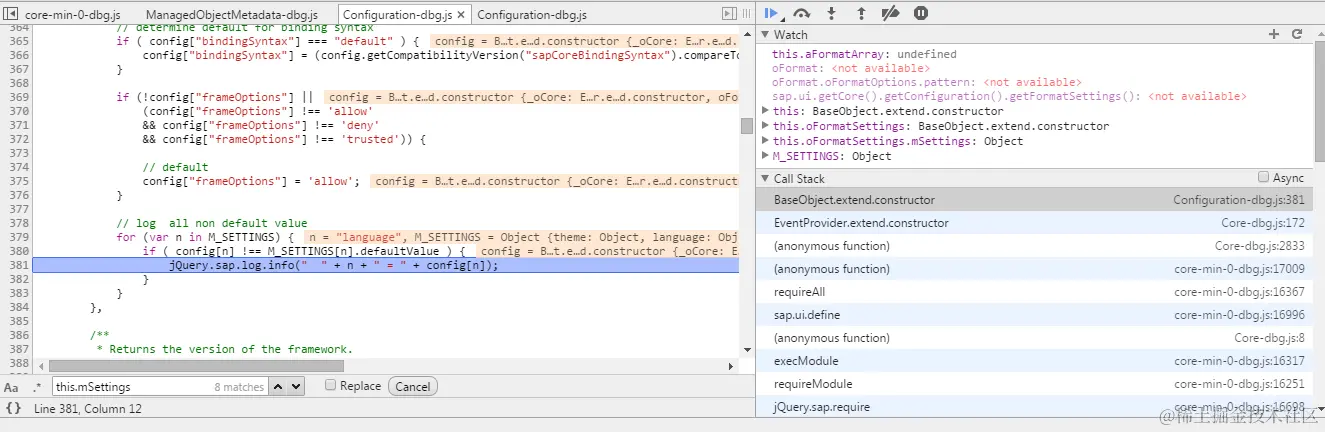1325x432 pixels.
Task: Click the this.aFormatArray watch expression
Action: (x=864, y=54)
